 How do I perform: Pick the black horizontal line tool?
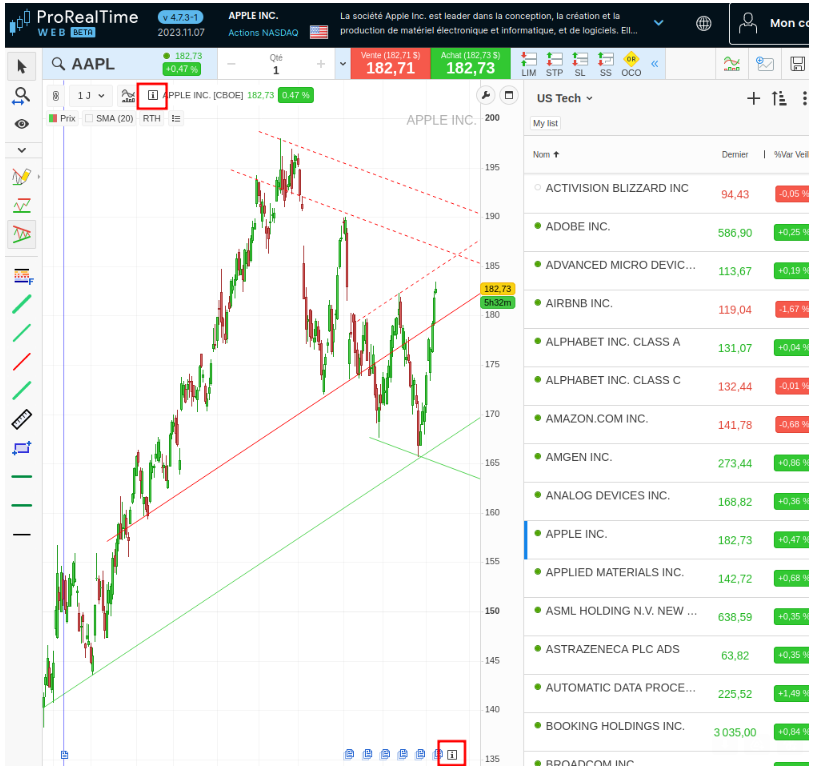point(21,534)
